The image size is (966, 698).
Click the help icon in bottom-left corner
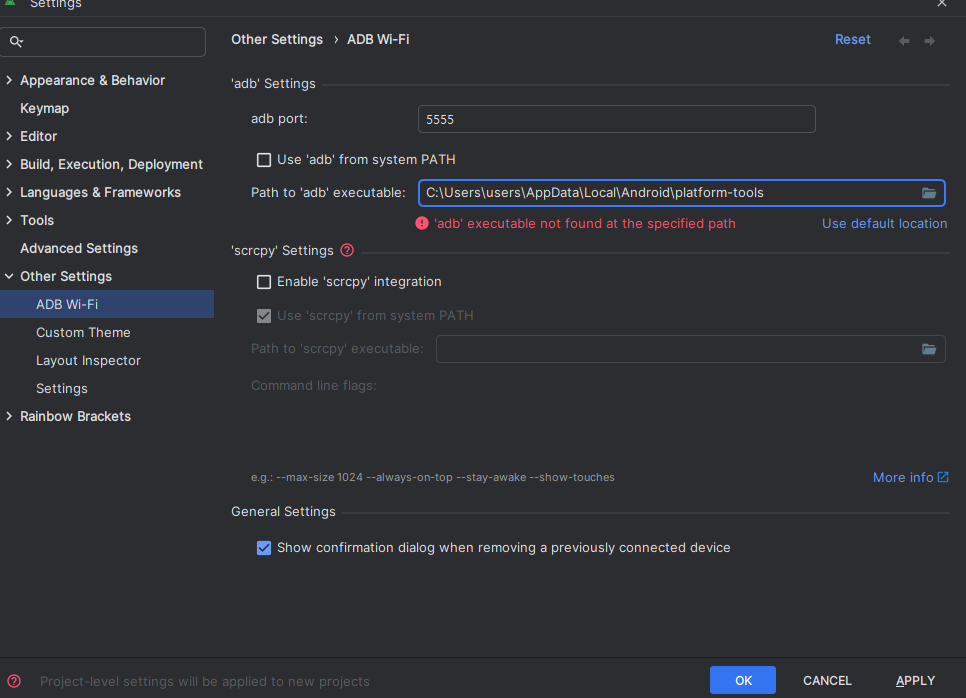click(x=14, y=681)
